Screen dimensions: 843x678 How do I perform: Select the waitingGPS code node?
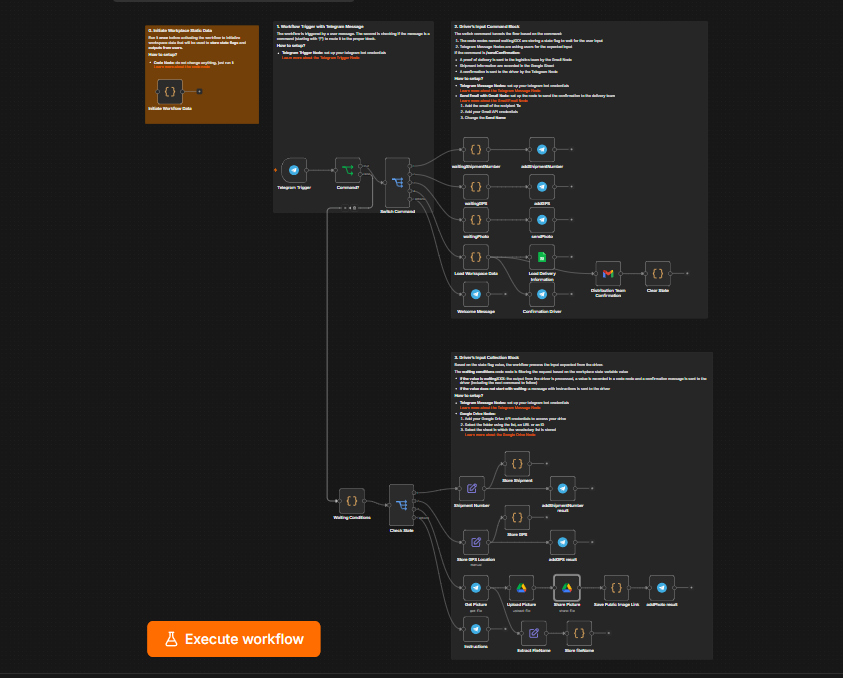coord(476,187)
